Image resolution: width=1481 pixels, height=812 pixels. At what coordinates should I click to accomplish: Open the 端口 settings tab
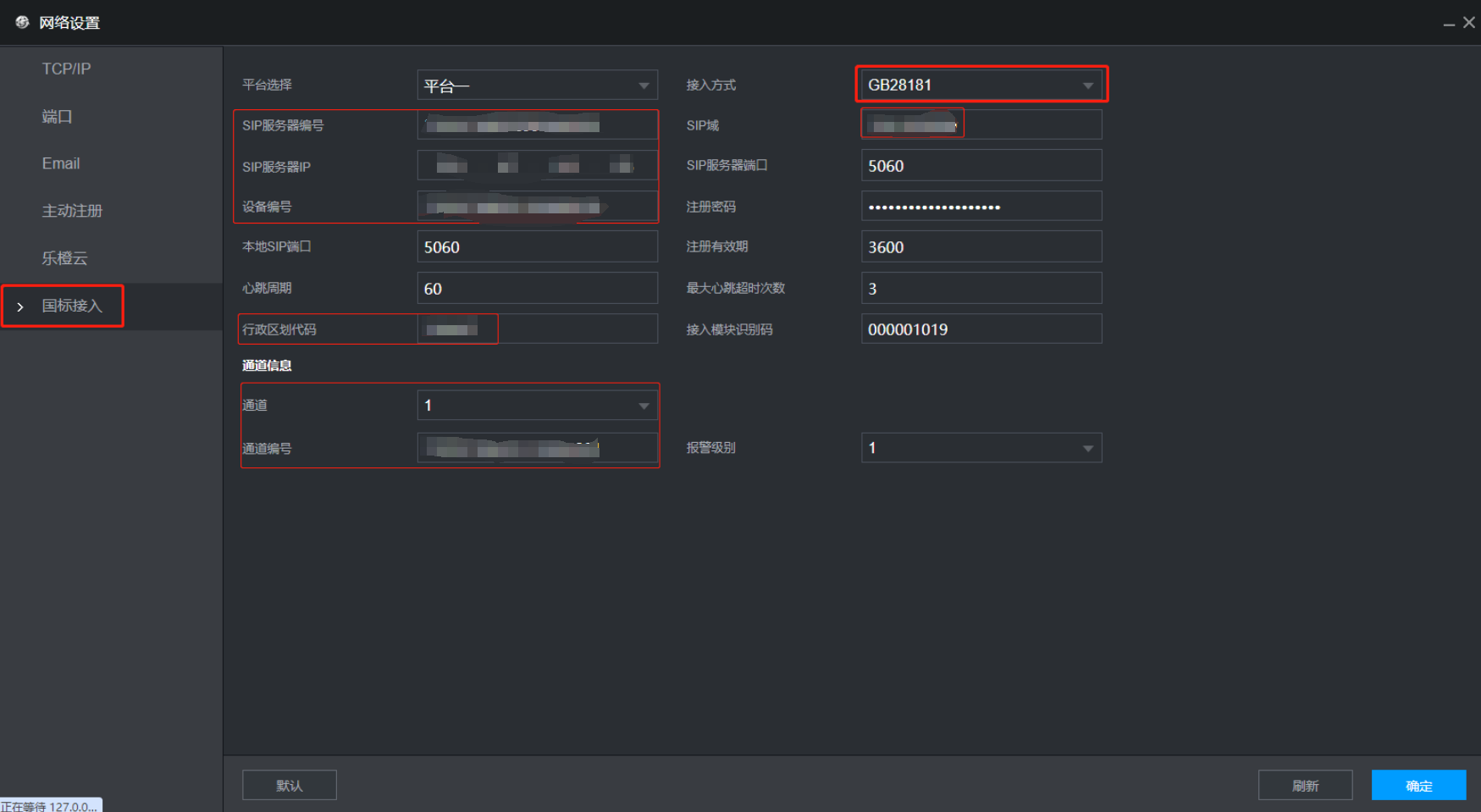tap(57, 116)
